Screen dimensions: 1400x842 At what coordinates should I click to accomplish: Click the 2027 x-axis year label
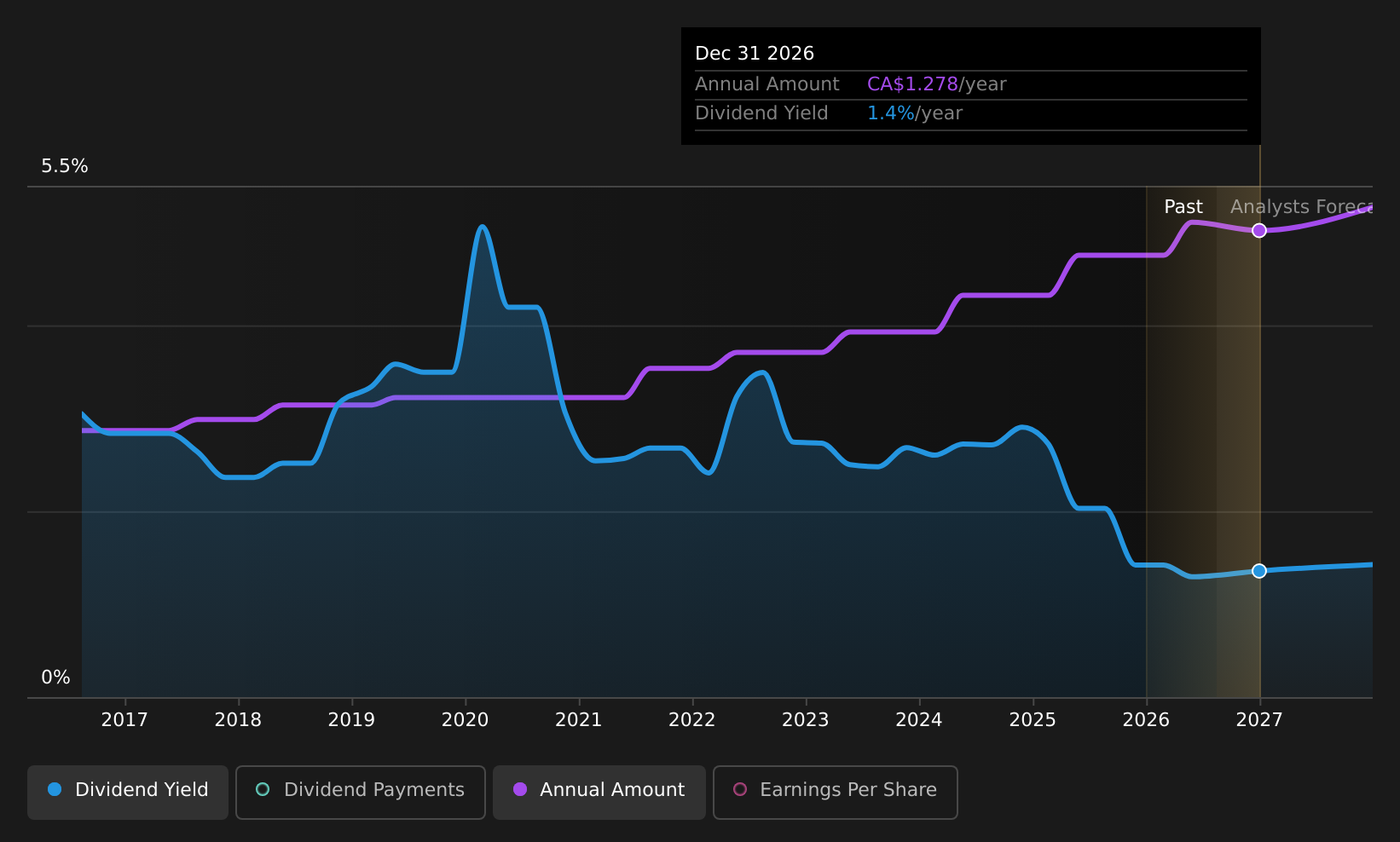(x=1259, y=720)
